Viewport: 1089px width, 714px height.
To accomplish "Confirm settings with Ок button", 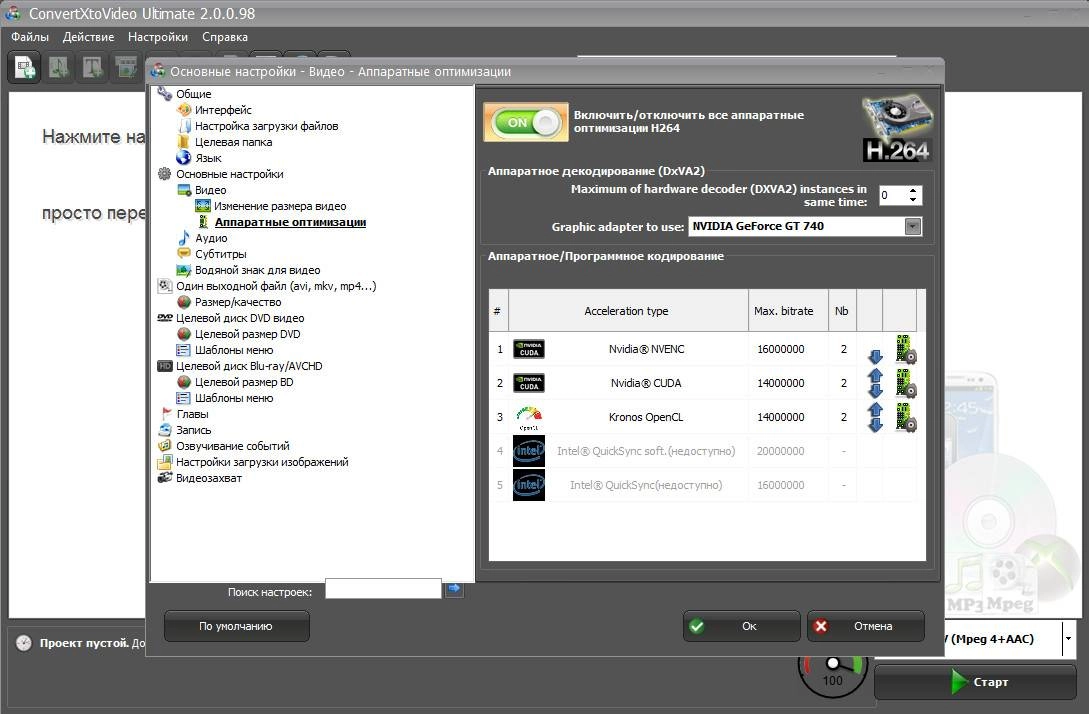I will tap(741, 626).
